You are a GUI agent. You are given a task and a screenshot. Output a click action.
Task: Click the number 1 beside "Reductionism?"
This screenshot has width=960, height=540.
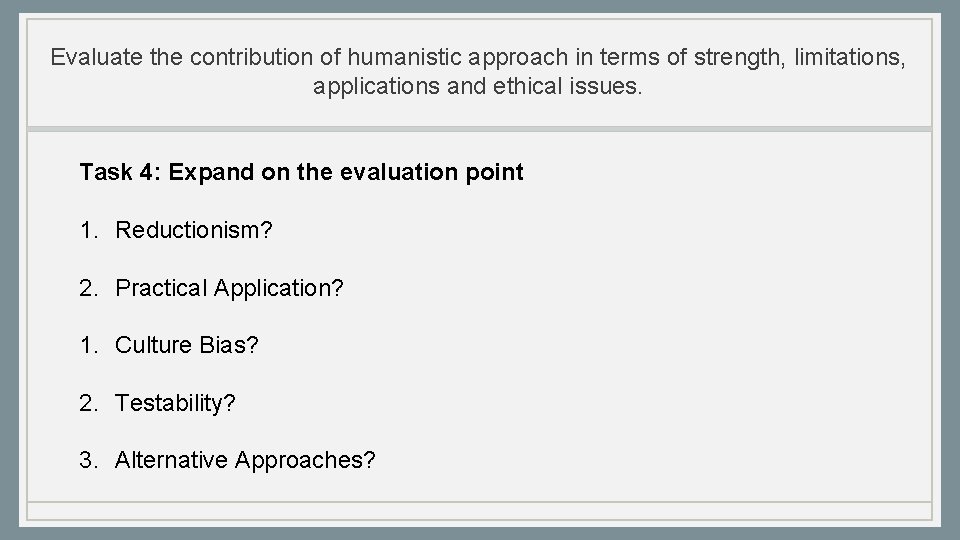click(87, 230)
